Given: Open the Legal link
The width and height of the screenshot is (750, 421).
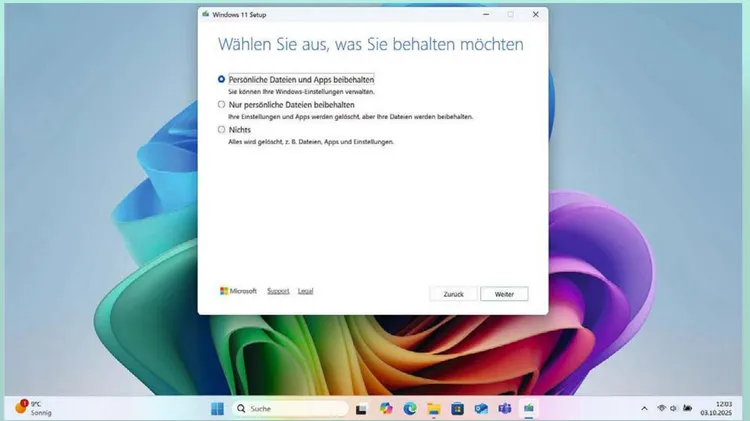Looking at the screenshot, I should (306, 291).
